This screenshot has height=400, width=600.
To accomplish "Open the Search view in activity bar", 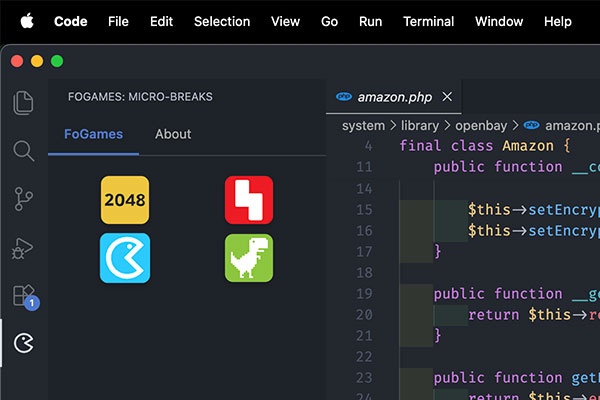I will (x=24, y=151).
